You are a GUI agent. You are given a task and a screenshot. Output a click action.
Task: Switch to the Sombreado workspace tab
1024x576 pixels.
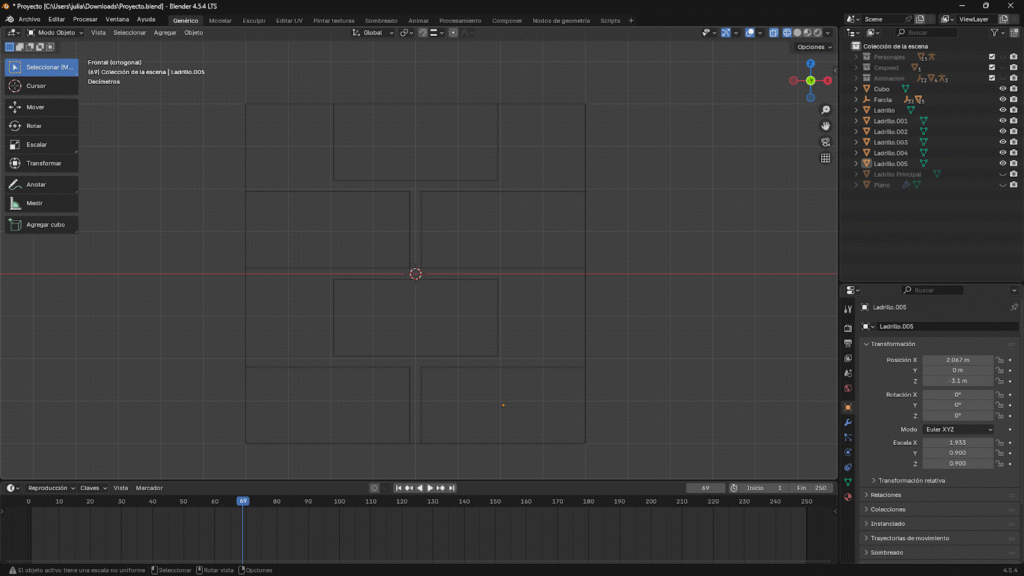380,20
